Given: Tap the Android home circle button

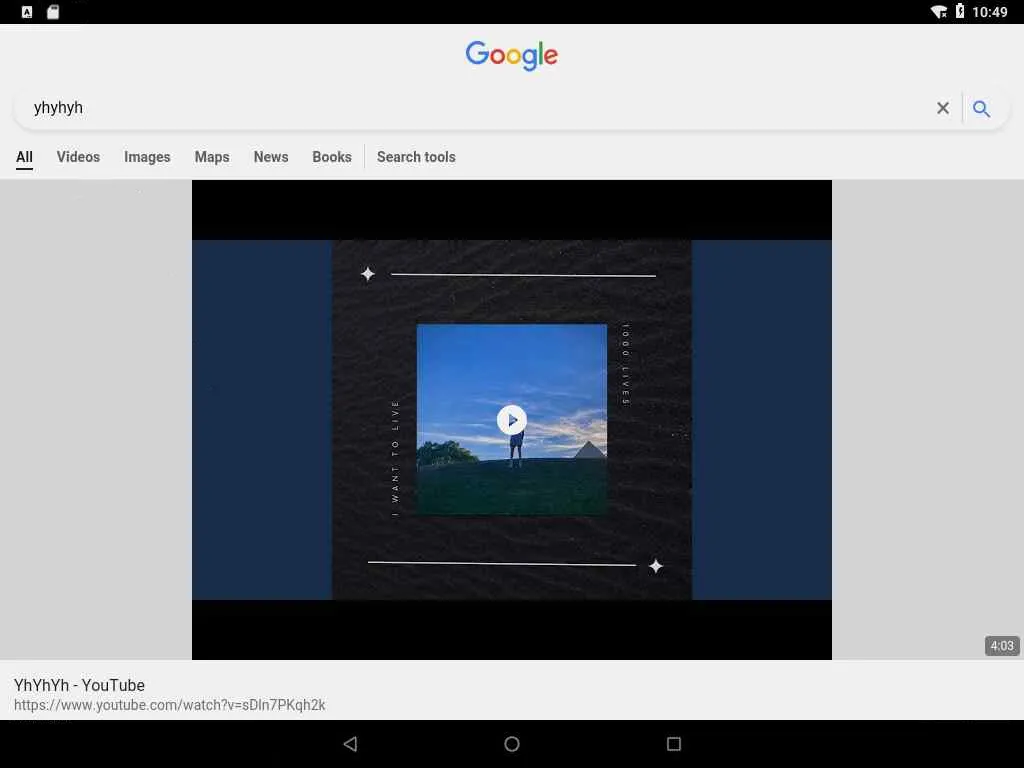Looking at the screenshot, I should tap(512, 744).
